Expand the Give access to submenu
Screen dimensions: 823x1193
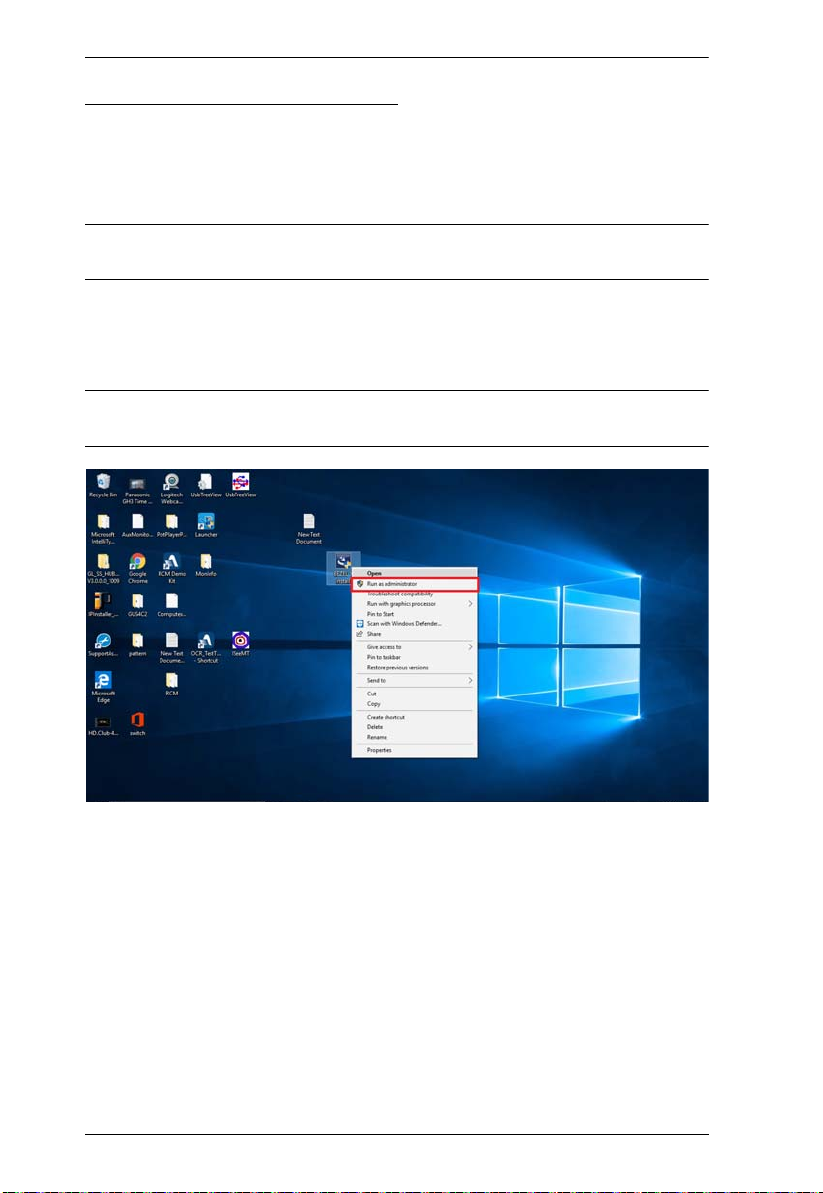pos(415,647)
